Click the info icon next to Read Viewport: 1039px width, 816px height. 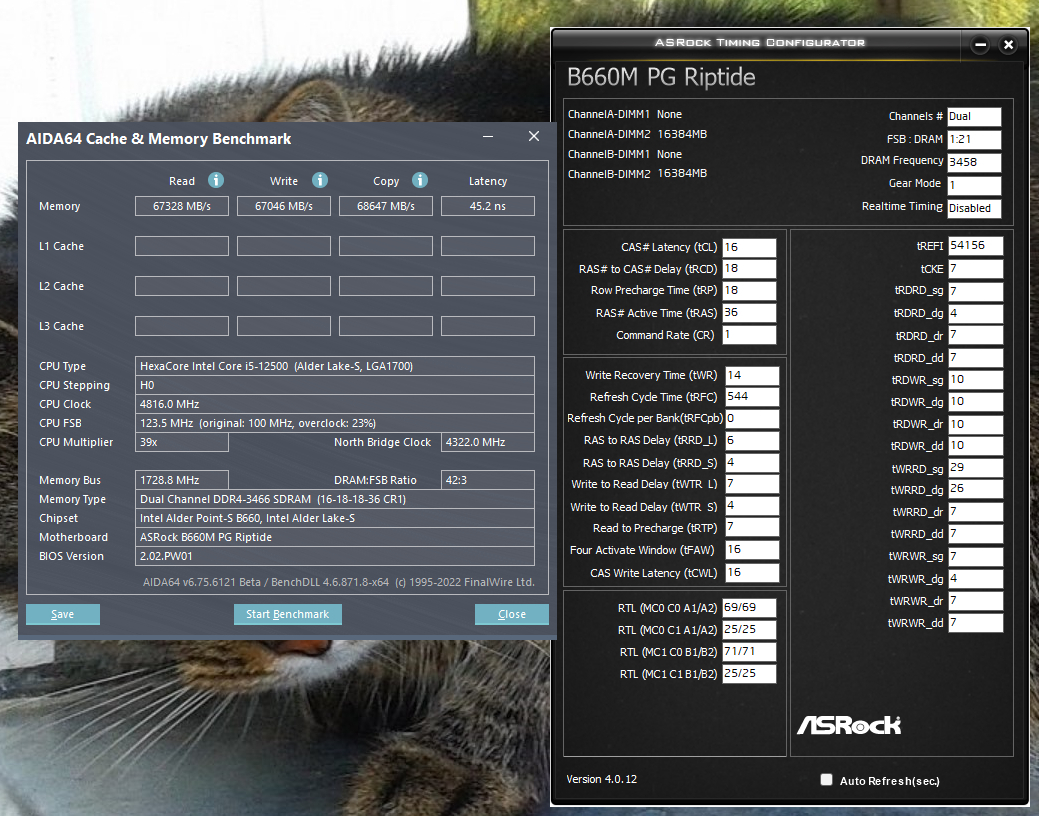tap(215, 180)
